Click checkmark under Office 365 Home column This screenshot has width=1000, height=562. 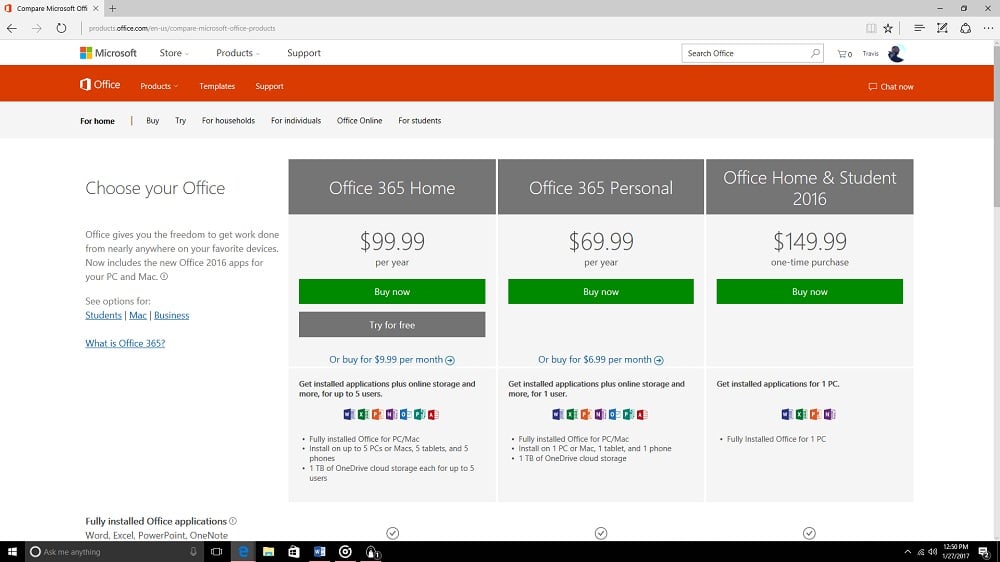(x=392, y=533)
